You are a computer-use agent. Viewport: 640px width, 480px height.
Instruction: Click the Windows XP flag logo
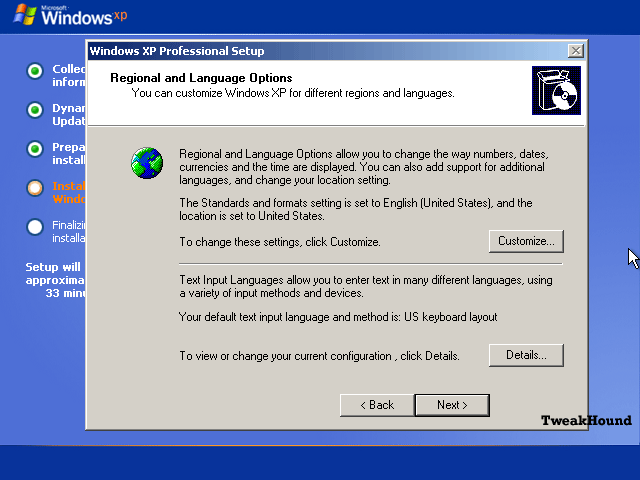(24, 15)
